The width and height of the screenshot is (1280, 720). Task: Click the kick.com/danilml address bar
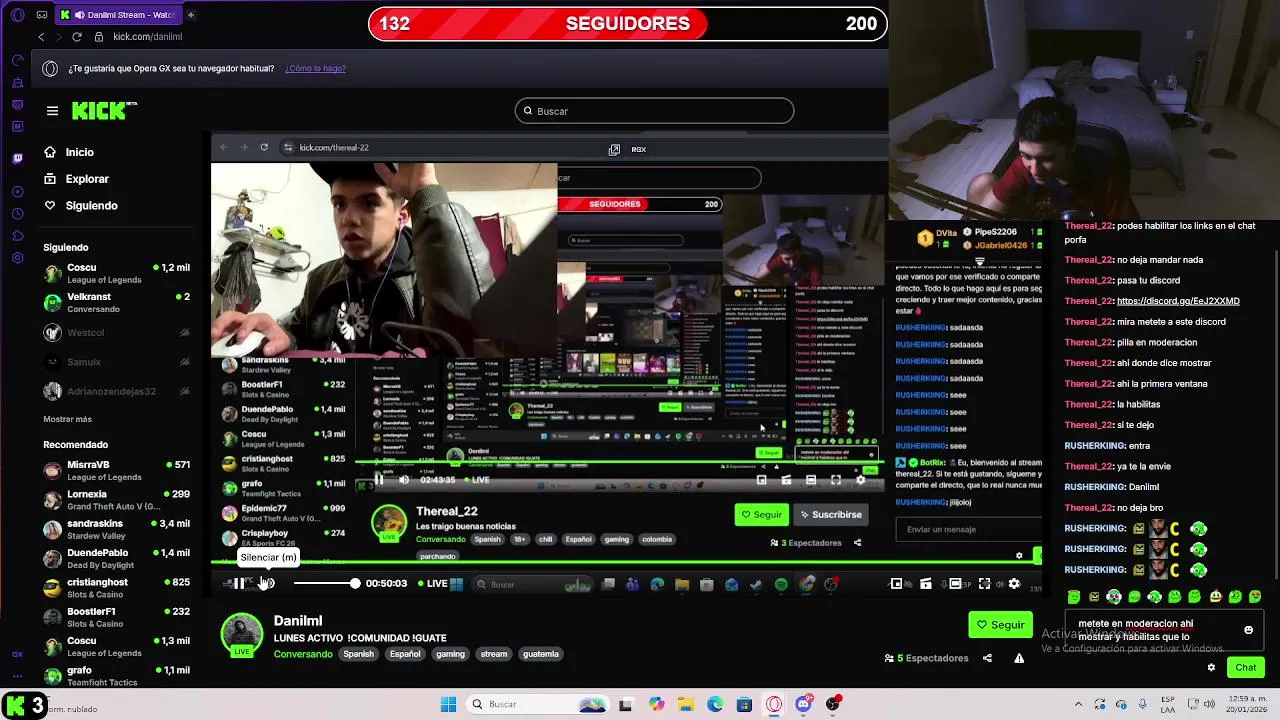coord(148,37)
